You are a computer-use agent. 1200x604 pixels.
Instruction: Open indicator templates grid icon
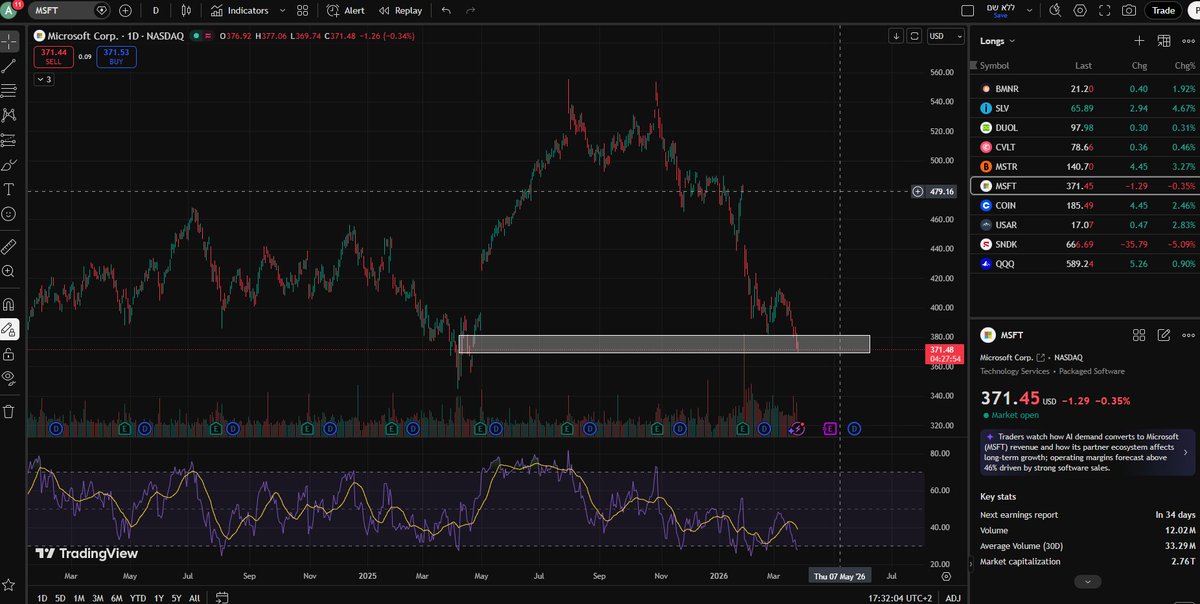click(x=303, y=10)
